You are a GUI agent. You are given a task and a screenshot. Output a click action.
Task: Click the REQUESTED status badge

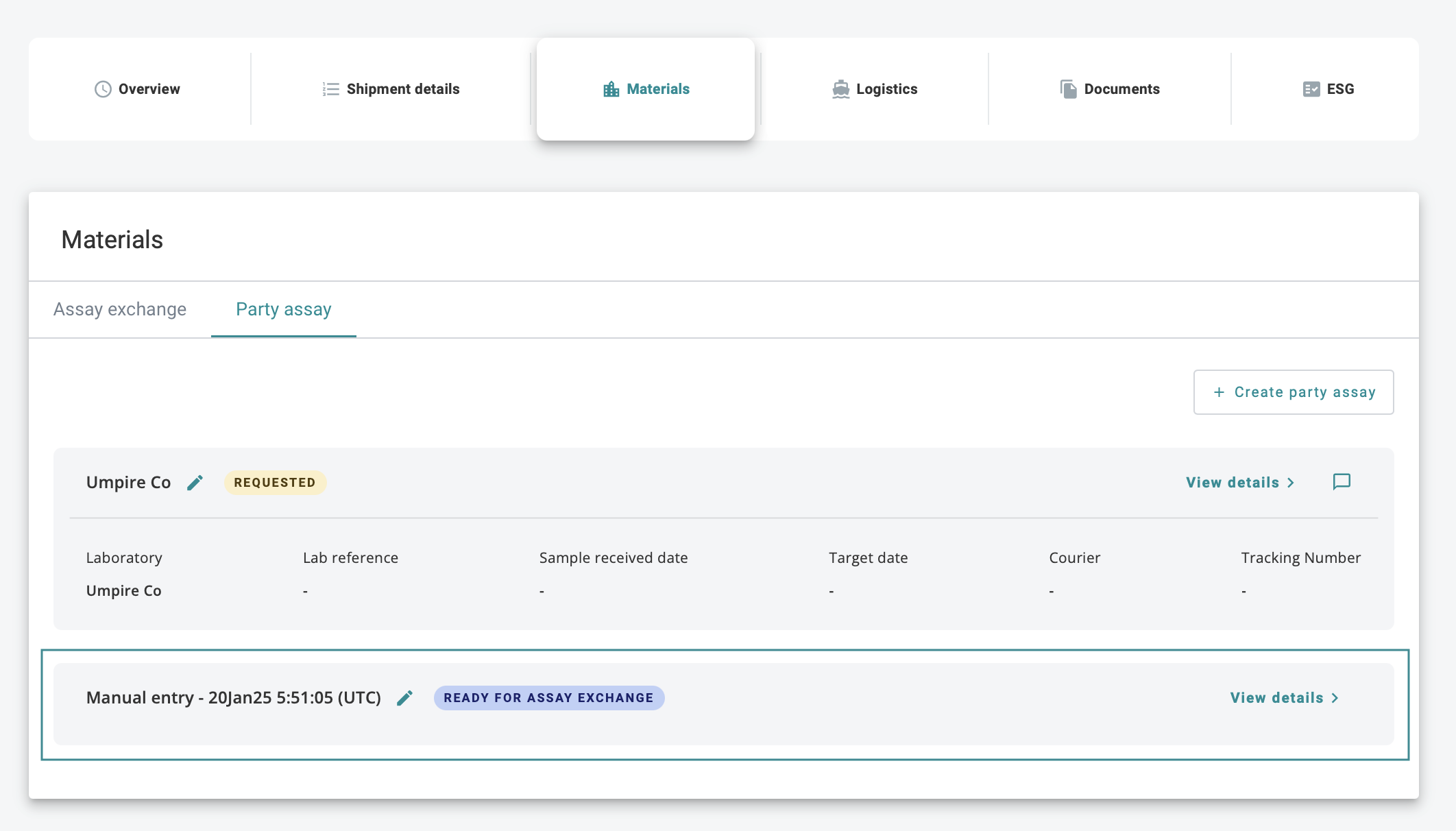click(x=275, y=483)
